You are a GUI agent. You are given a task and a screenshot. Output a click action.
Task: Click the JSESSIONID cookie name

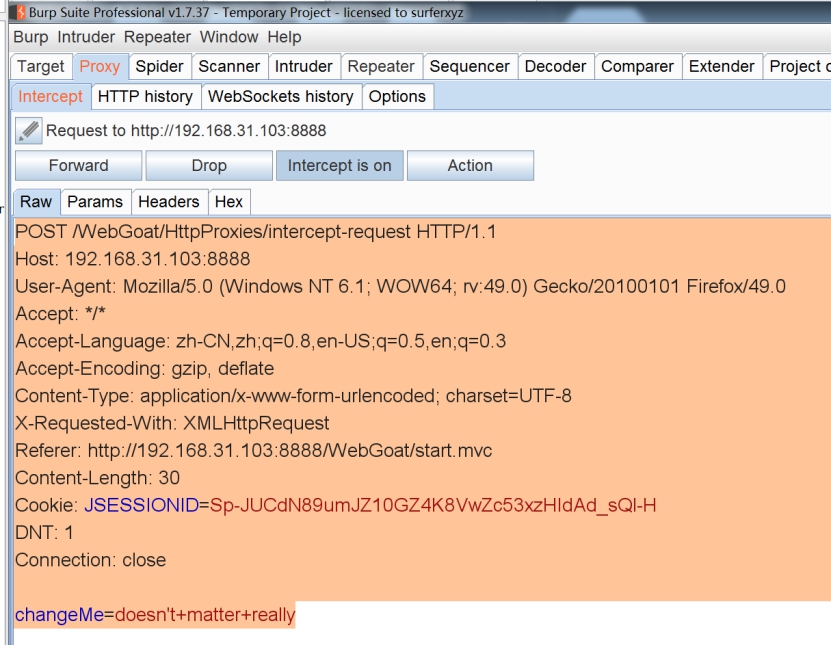pos(142,506)
